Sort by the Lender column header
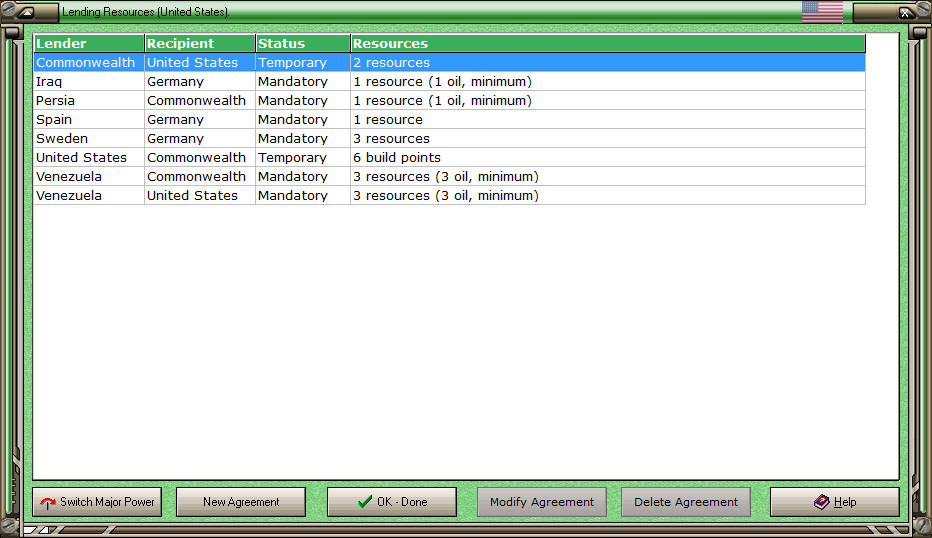Screen dimensions: 932x538 pos(89,43)
